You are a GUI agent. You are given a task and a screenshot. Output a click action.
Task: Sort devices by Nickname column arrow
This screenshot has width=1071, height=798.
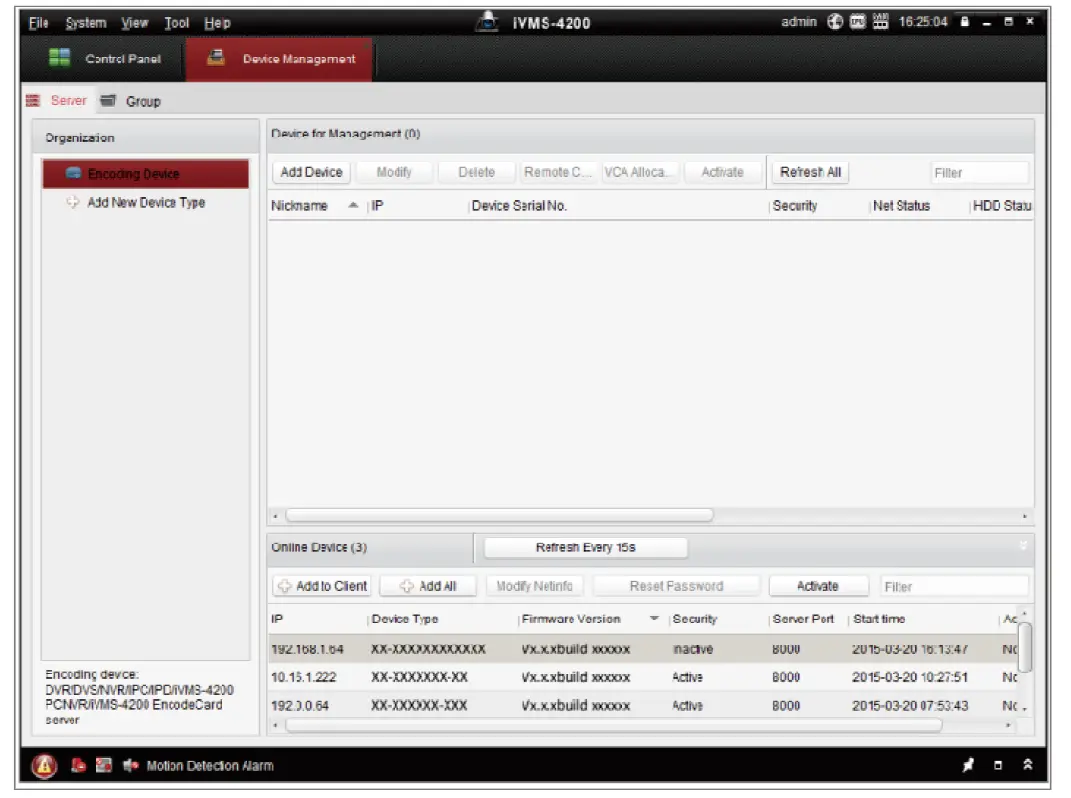click(x=353, y=206)
